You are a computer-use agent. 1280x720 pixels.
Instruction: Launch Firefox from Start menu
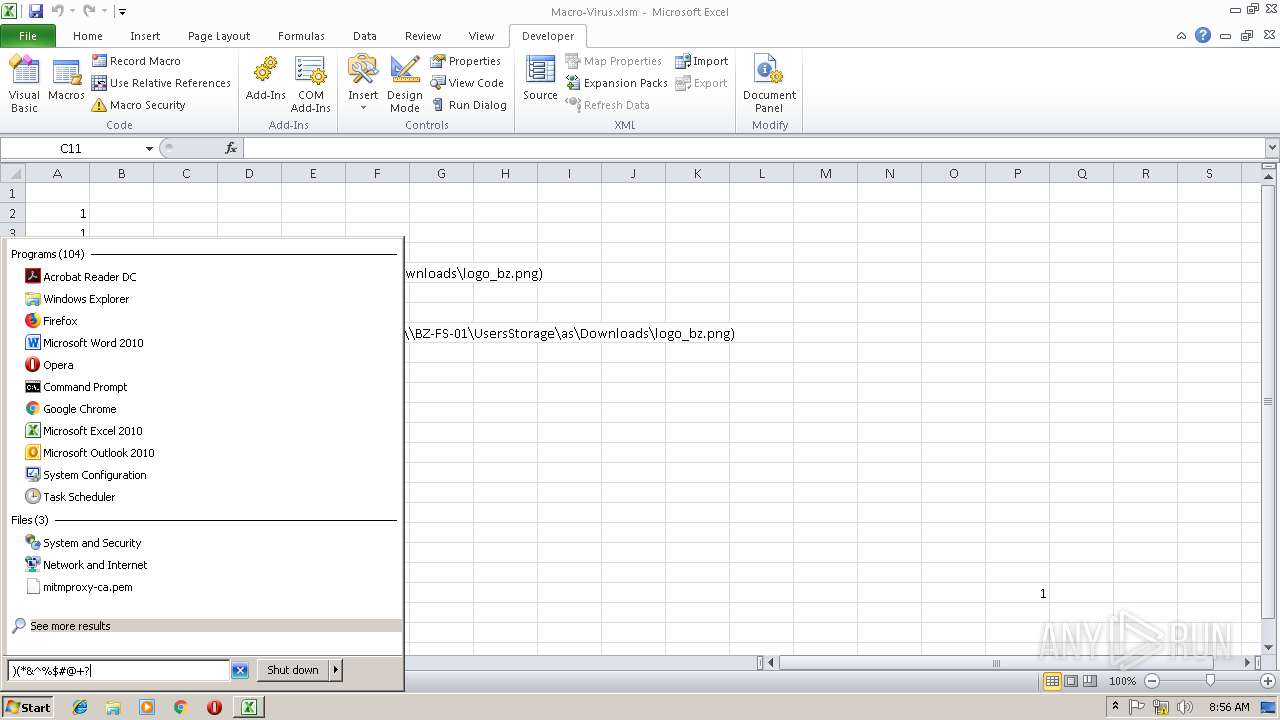(52, 321)
